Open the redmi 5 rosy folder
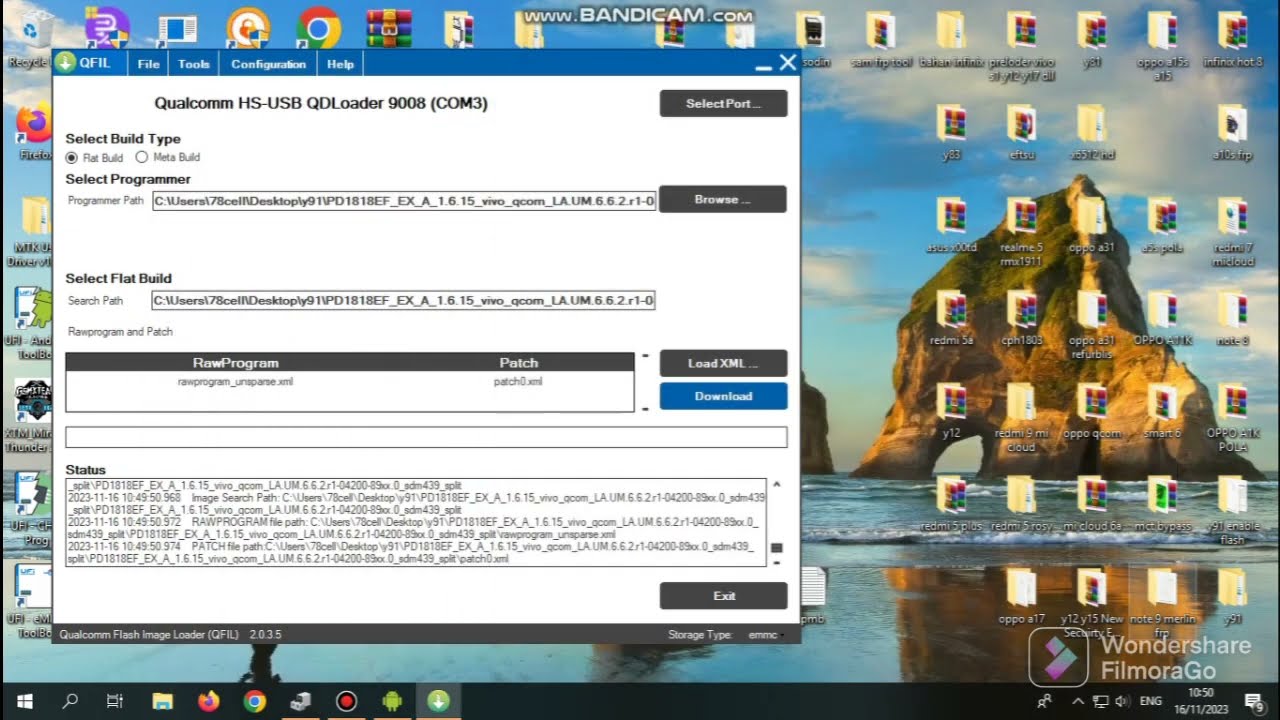Image resolution: width=1280 pixels, height=720 pixels. click(1021, 505)
